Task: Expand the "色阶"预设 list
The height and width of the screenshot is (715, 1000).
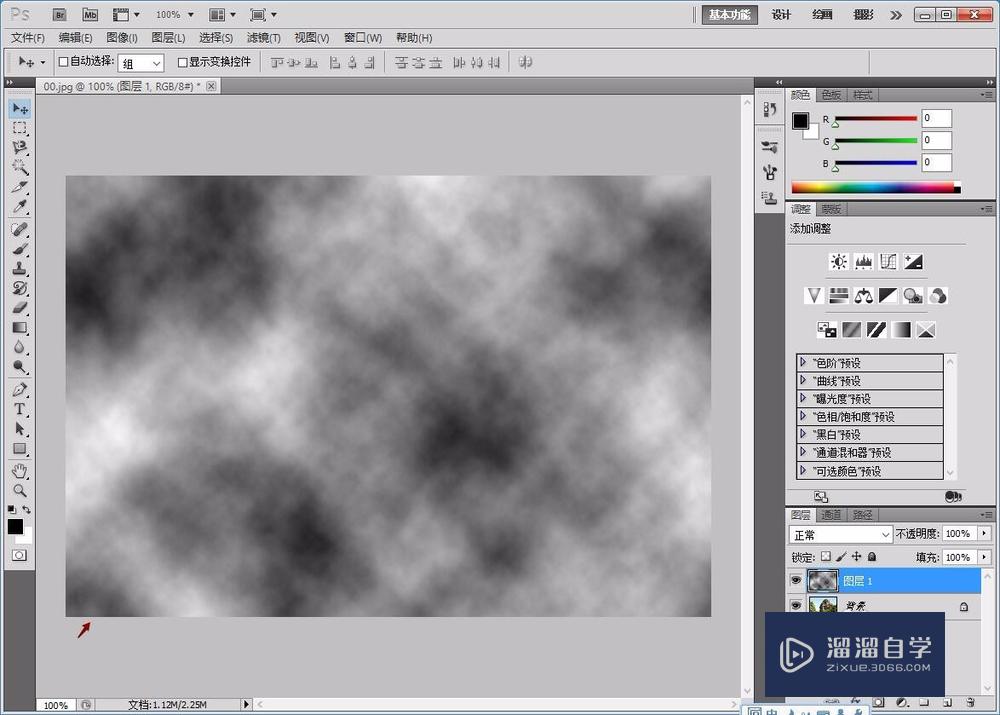Action: [x=803, y=363]
